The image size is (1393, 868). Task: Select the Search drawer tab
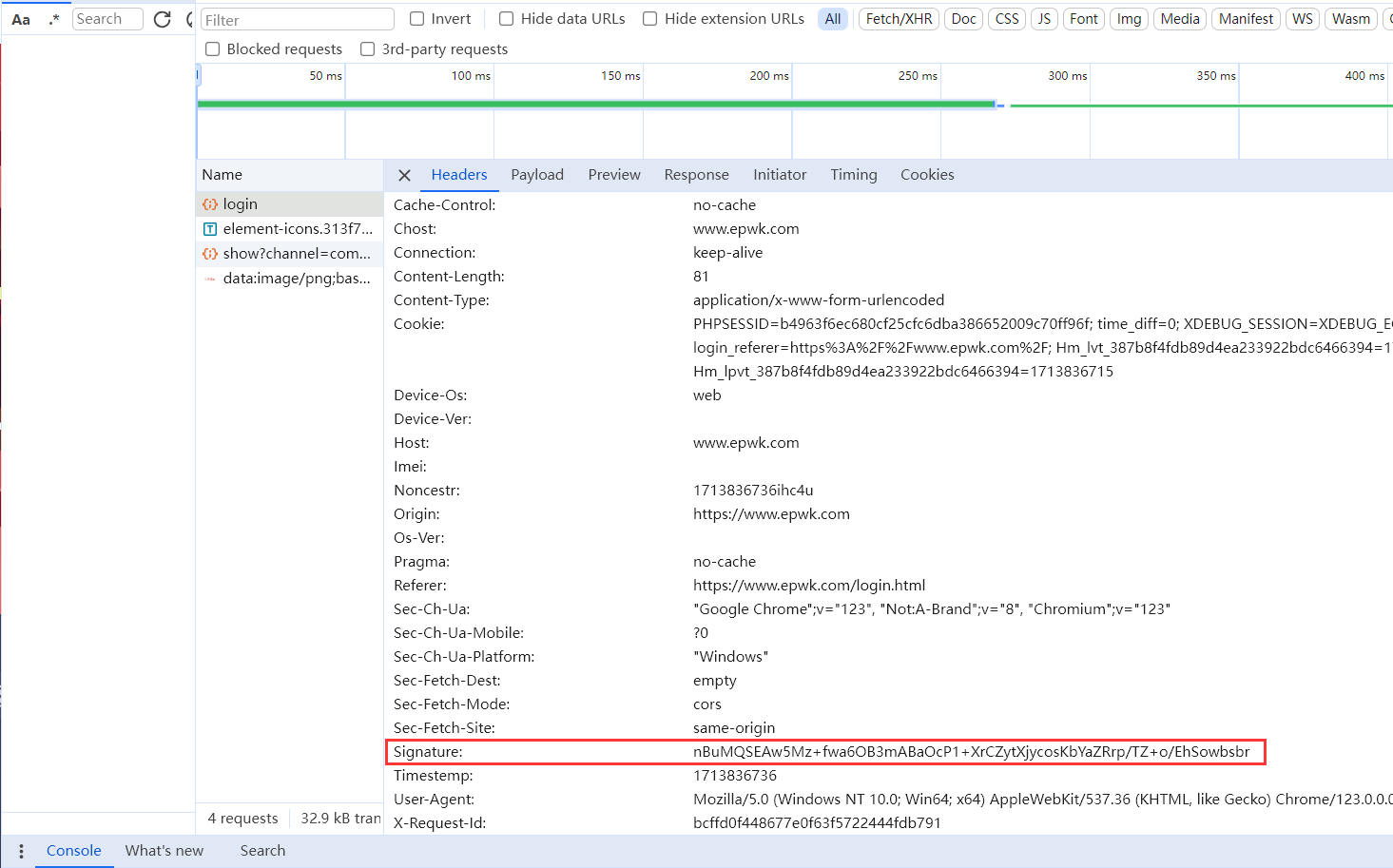point(262,851)
